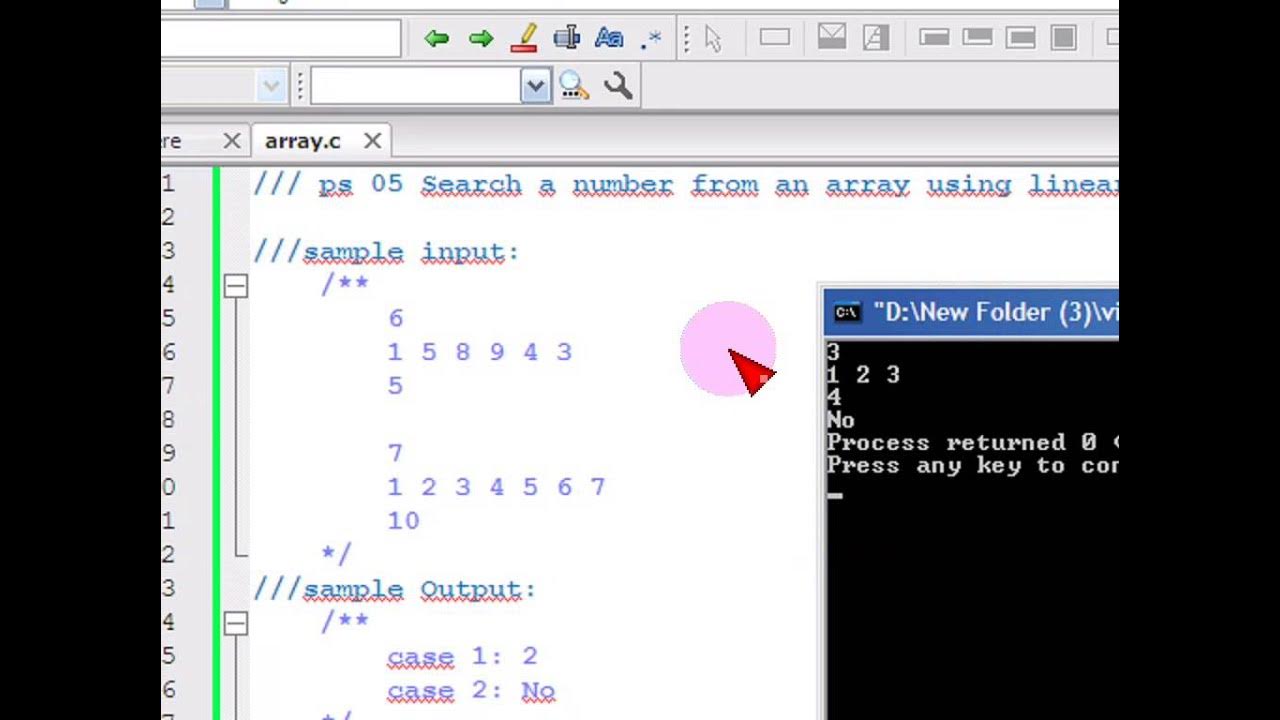Toggle the highlight pencil icon
Image resolution: width=1280 pixels, height=720 pixels.
524,39
